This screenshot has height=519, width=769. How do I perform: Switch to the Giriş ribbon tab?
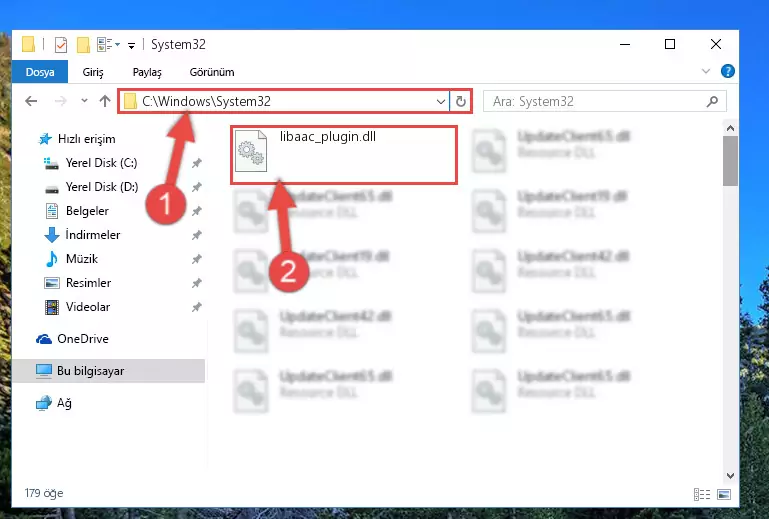coord(93,72)
